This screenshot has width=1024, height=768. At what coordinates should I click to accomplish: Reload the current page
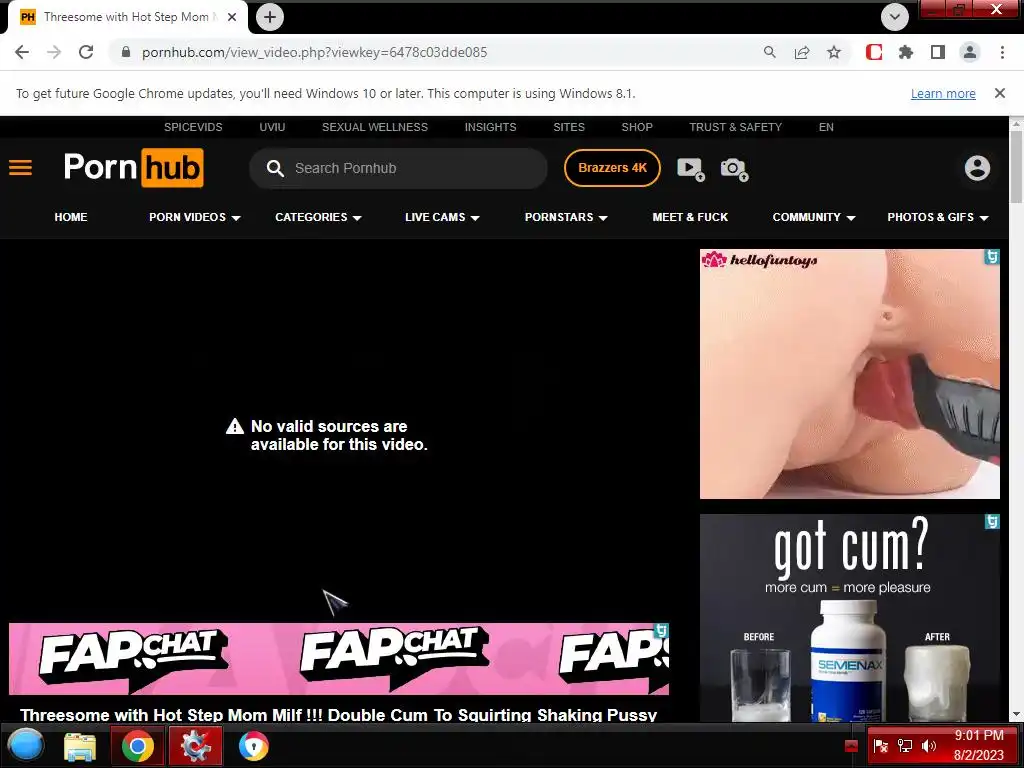pyautogui.click(x=86, y=52)
